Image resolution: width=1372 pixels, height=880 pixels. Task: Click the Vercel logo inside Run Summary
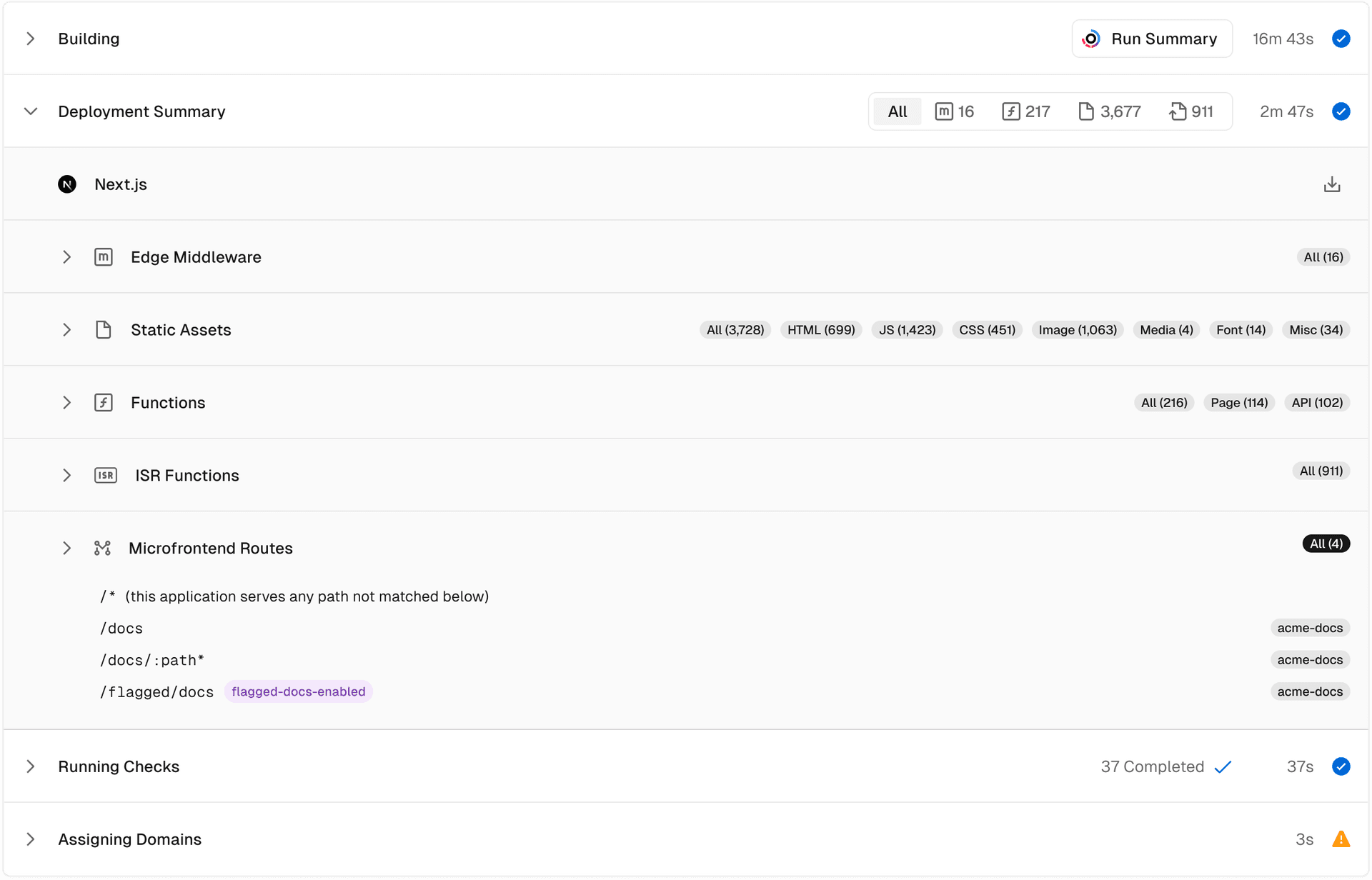(1090, 39)
